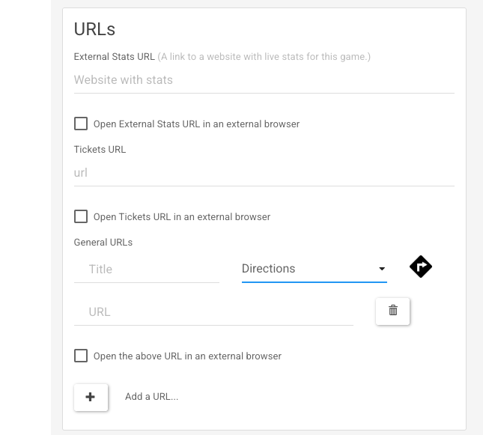Delete the URL entry with trash icon
The width and height of the screenshot is (483, 435).
point(393,311)
